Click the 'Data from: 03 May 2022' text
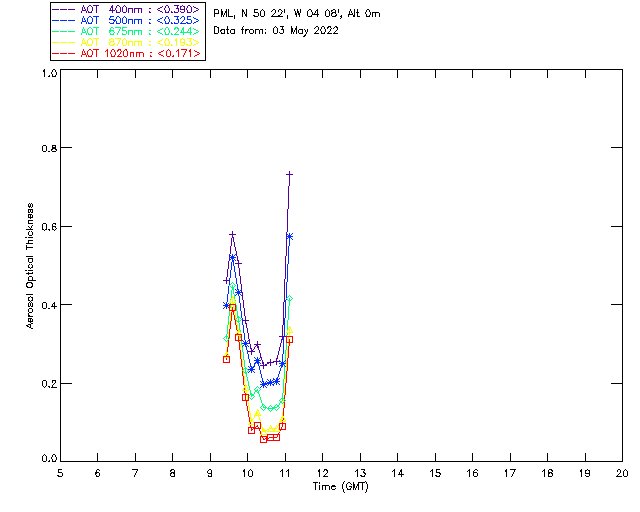This screenshot has height=512, width=640. 276,31
